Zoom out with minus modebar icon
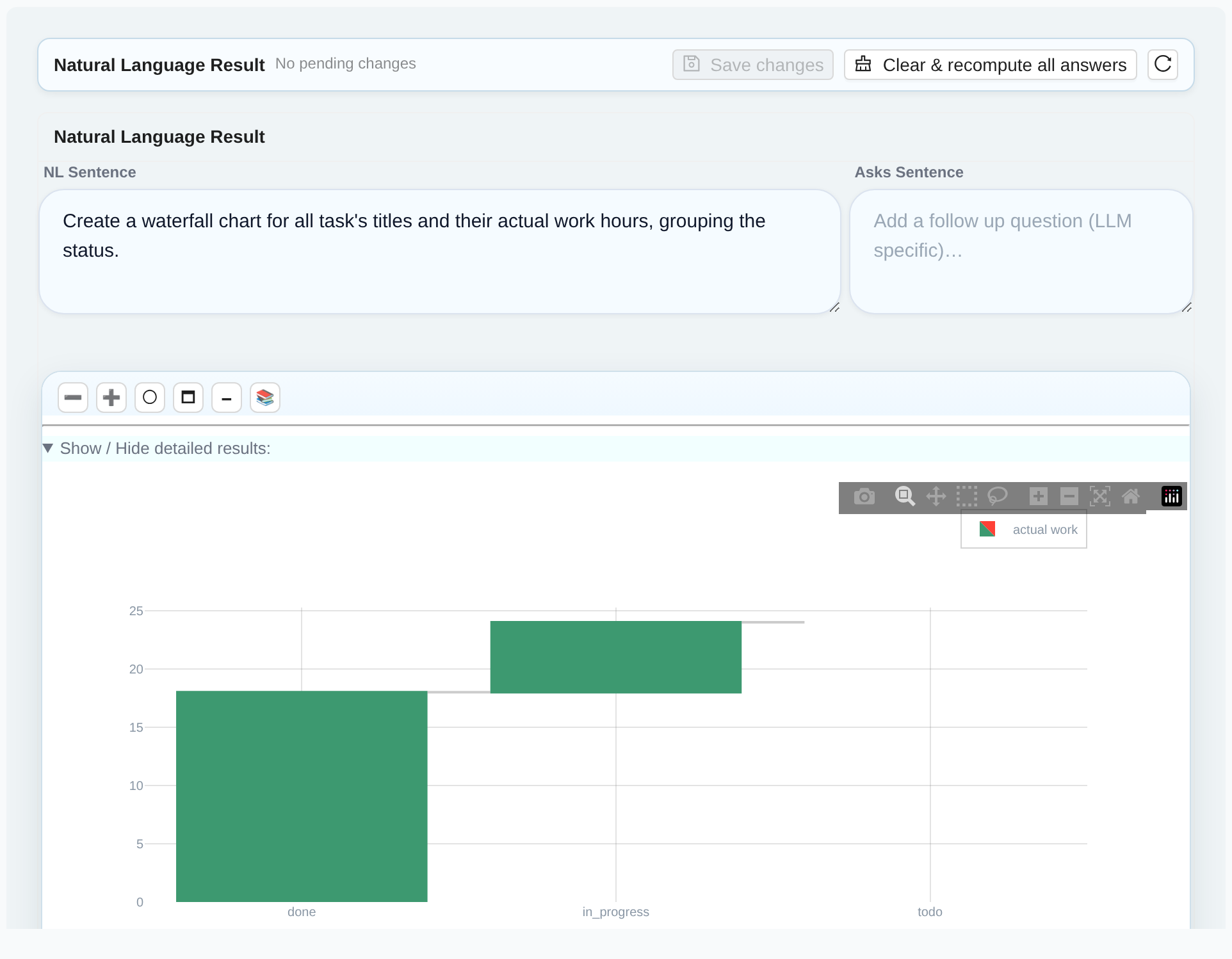The image size is (1232, 959). click(x=1069, y=497)
